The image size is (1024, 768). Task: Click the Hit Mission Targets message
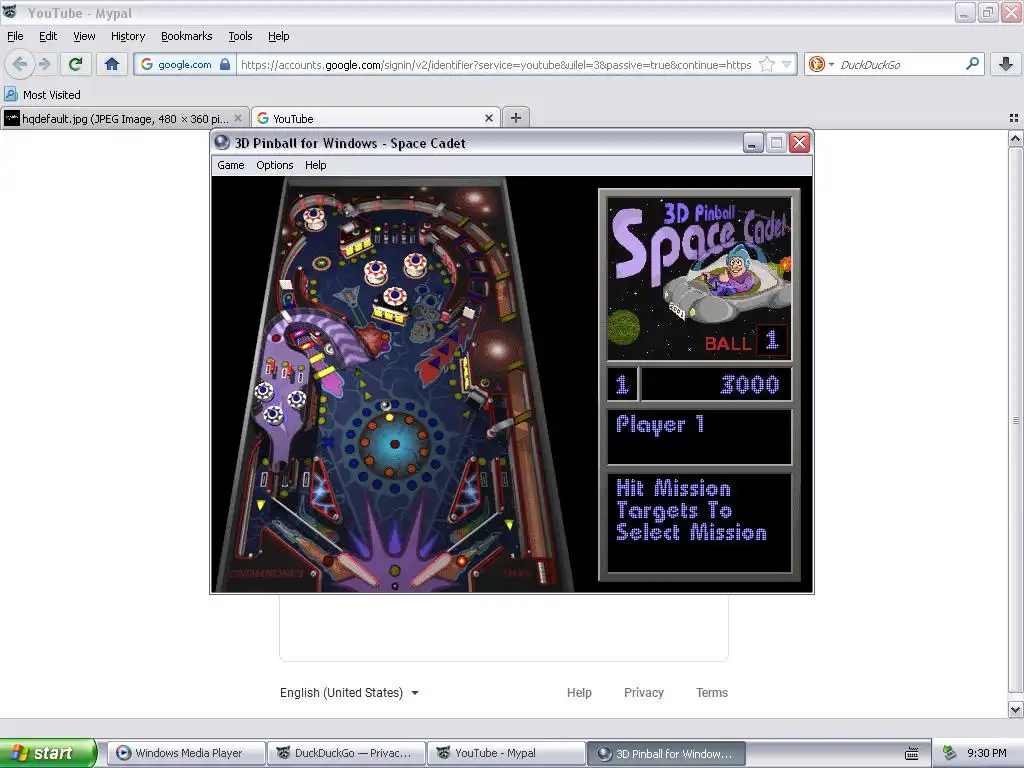pos(692,510)
